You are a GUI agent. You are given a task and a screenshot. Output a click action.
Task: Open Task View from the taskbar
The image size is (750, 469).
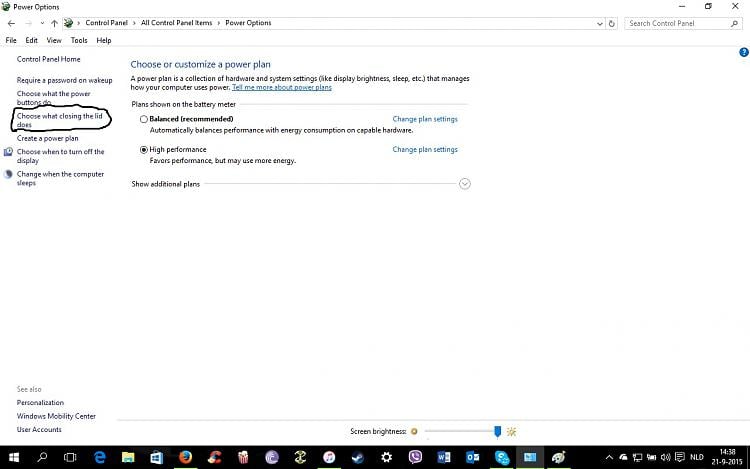70,458
